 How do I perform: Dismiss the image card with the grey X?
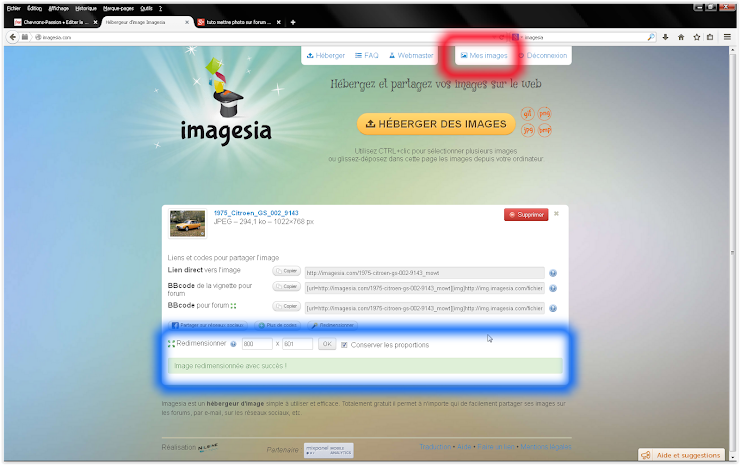pos(556,214)
